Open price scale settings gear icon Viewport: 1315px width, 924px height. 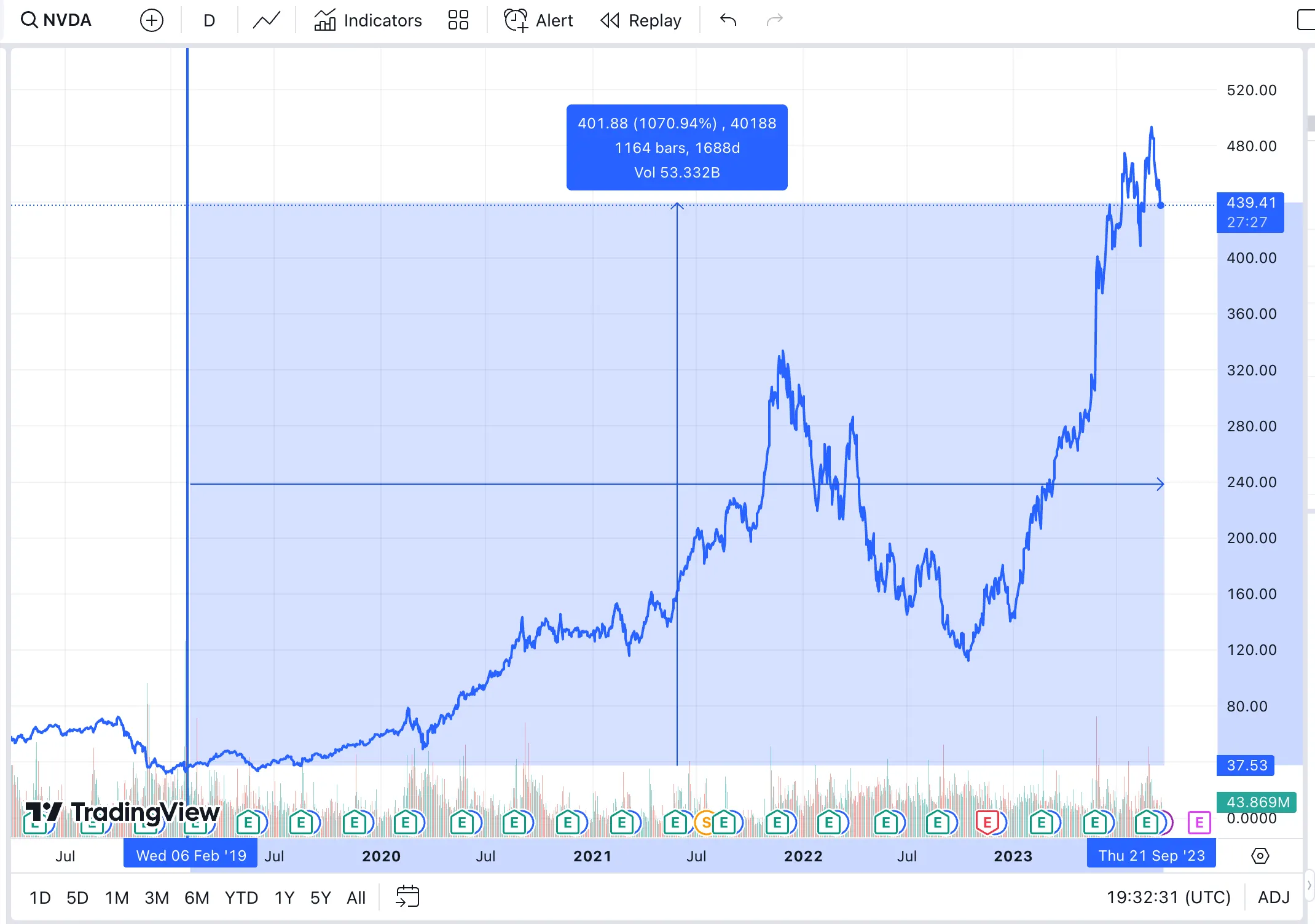coord(1260,855)
